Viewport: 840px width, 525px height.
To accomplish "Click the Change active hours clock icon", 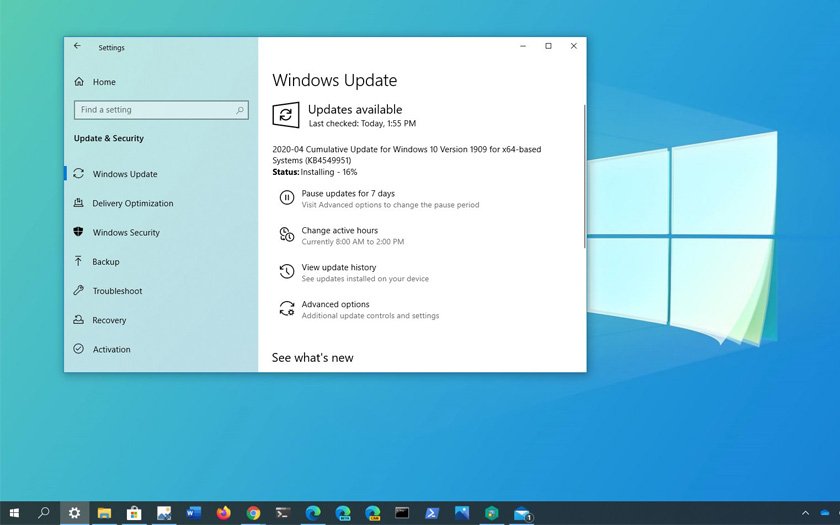I will tap(286, 235).
